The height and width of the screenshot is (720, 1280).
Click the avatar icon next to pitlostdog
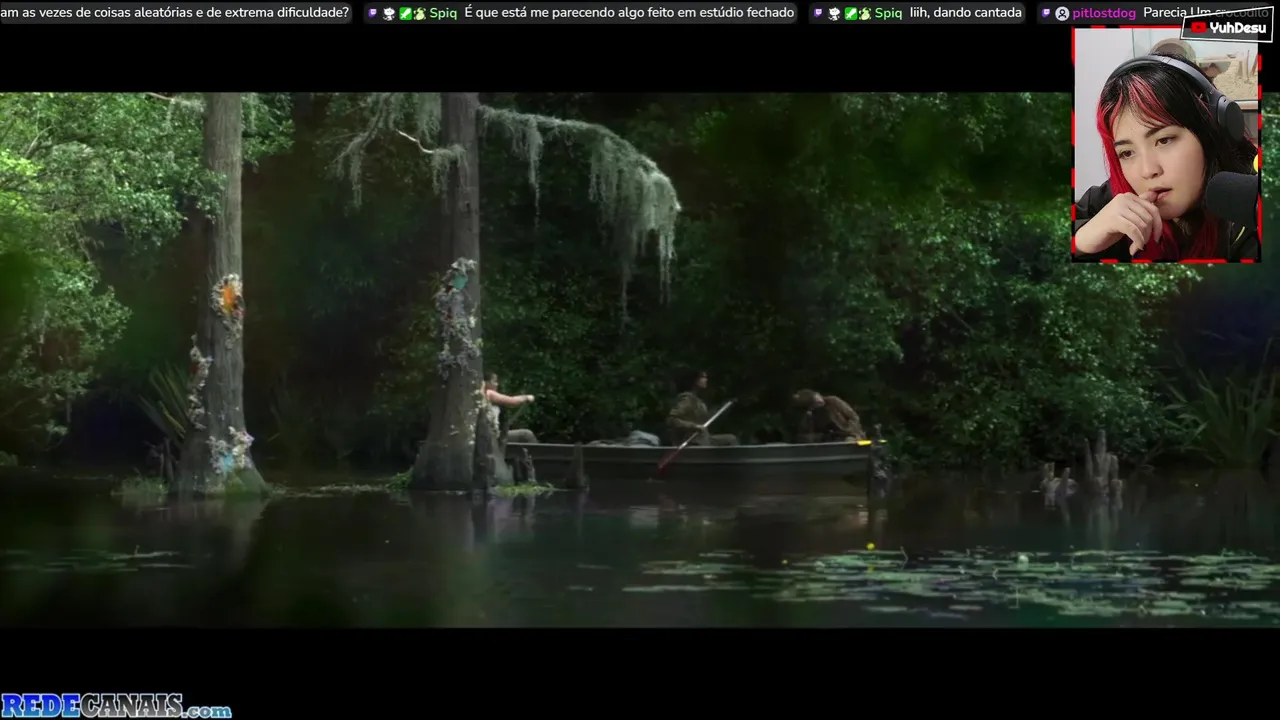point(1062,13)
